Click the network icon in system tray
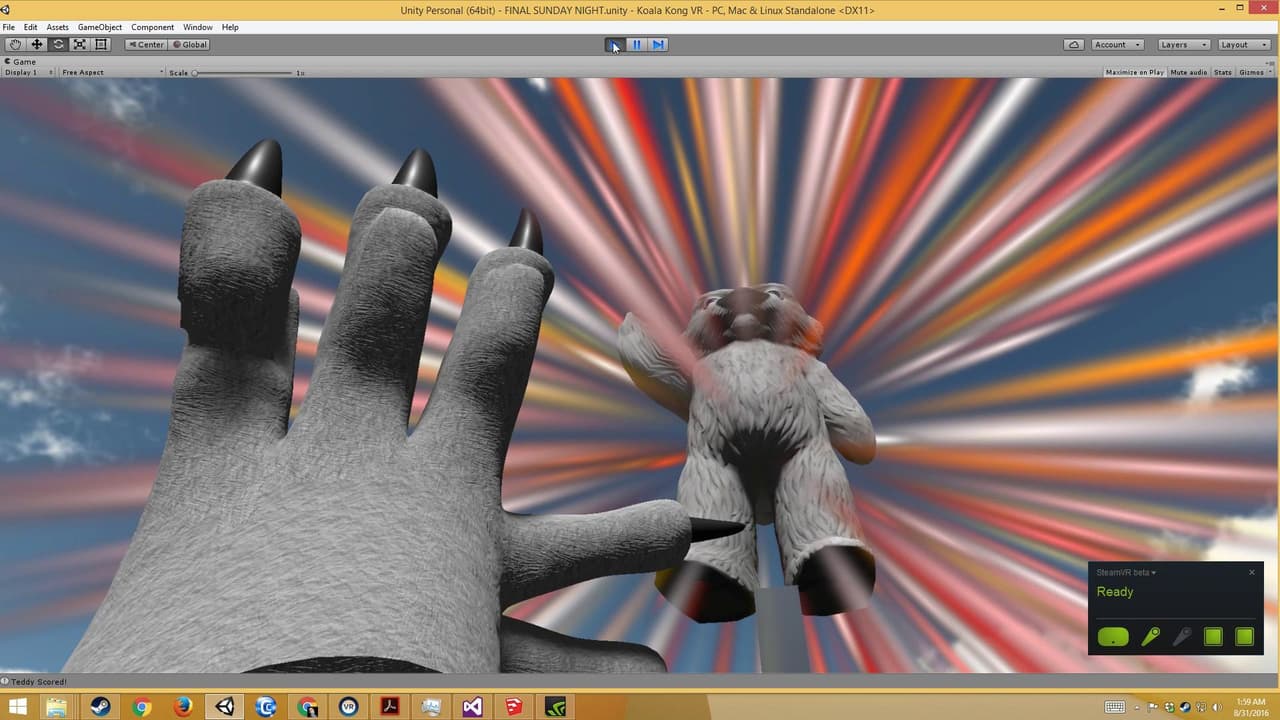Viewport: 1280px width, 720px height. tap(1201, 707)
